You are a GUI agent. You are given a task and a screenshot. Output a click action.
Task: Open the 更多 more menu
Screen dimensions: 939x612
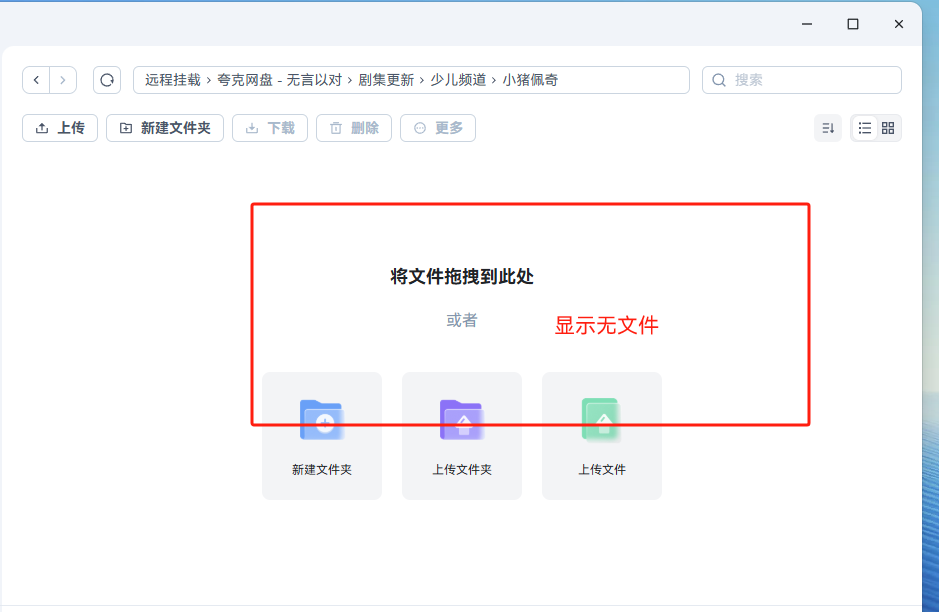(438, 128)
